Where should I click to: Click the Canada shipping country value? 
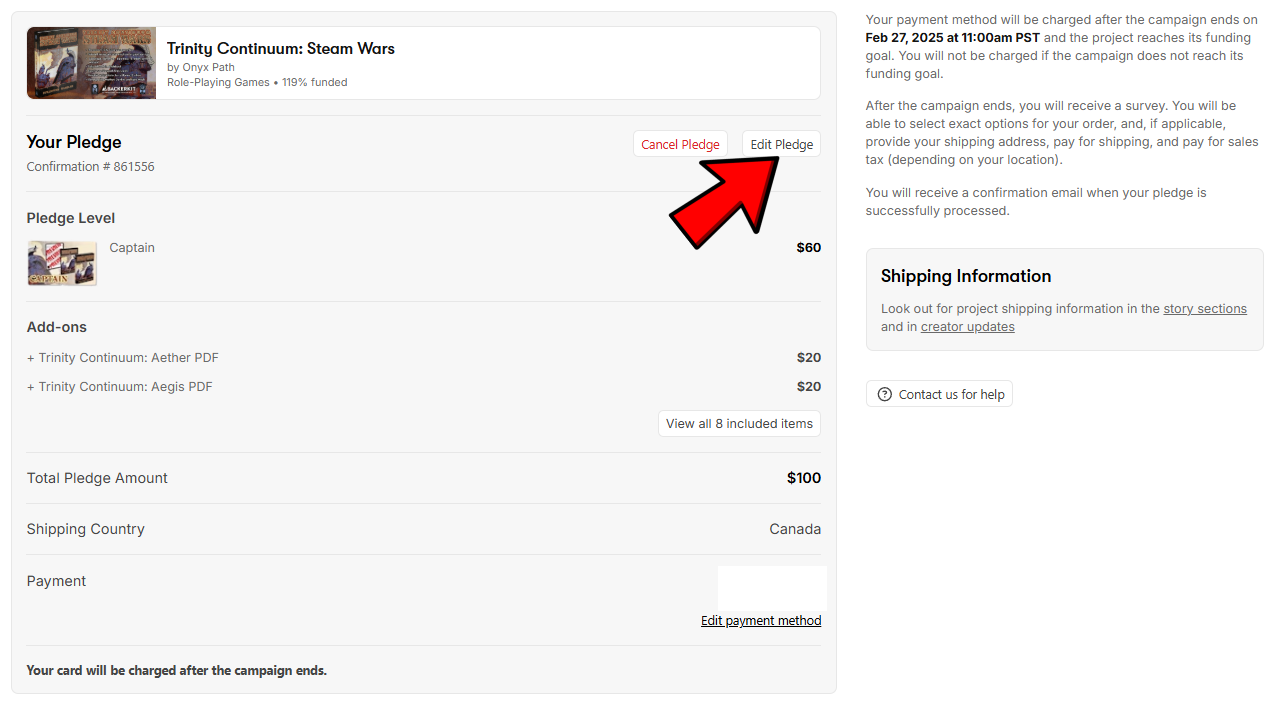[x=794, y=529]
